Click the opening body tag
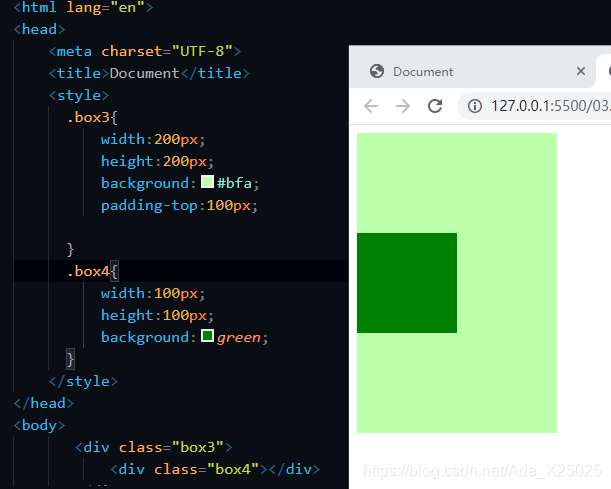This screenshot has width=611, height=489. 39,425
